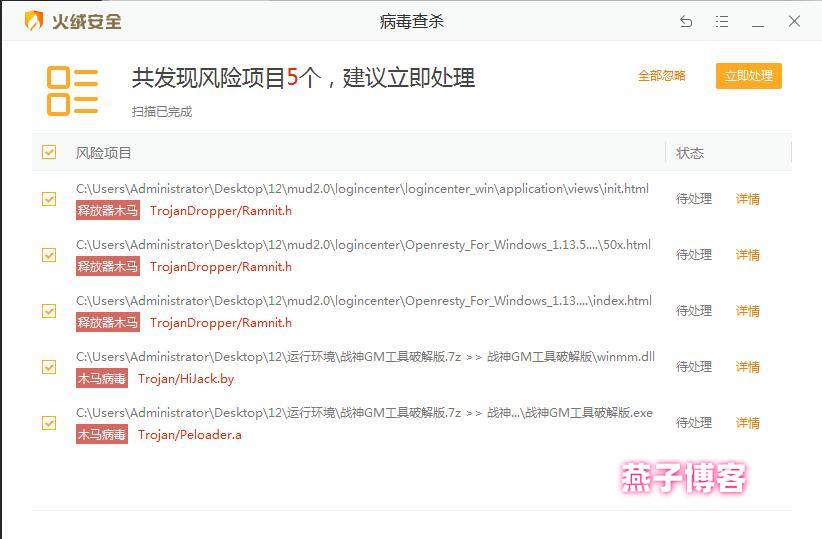Click the 状态 column header
The height and width of the screenshot is (539, 822).
coord(690,153)
